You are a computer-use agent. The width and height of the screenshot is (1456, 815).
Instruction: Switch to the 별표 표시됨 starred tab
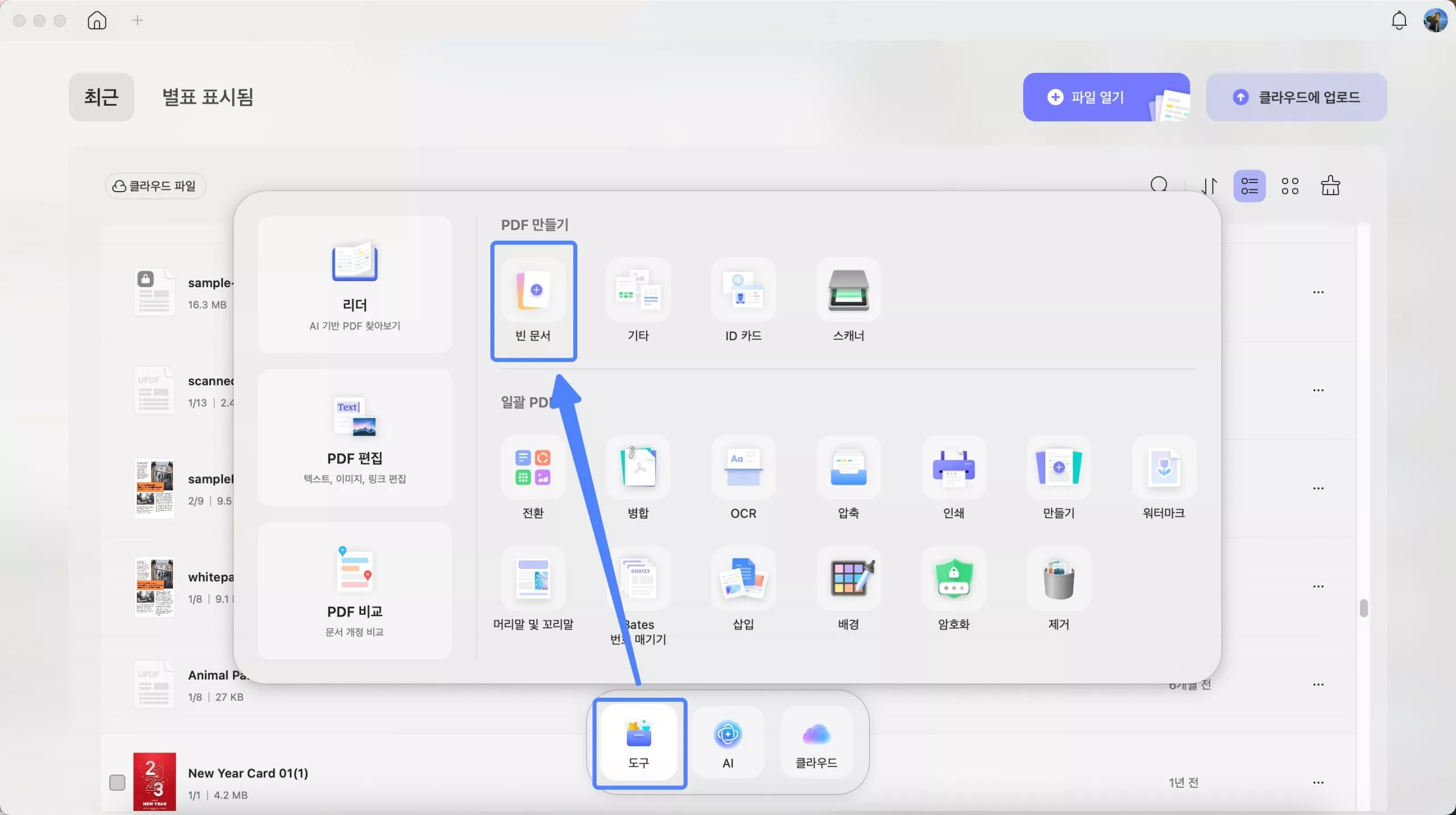click(x=208, y=97)
